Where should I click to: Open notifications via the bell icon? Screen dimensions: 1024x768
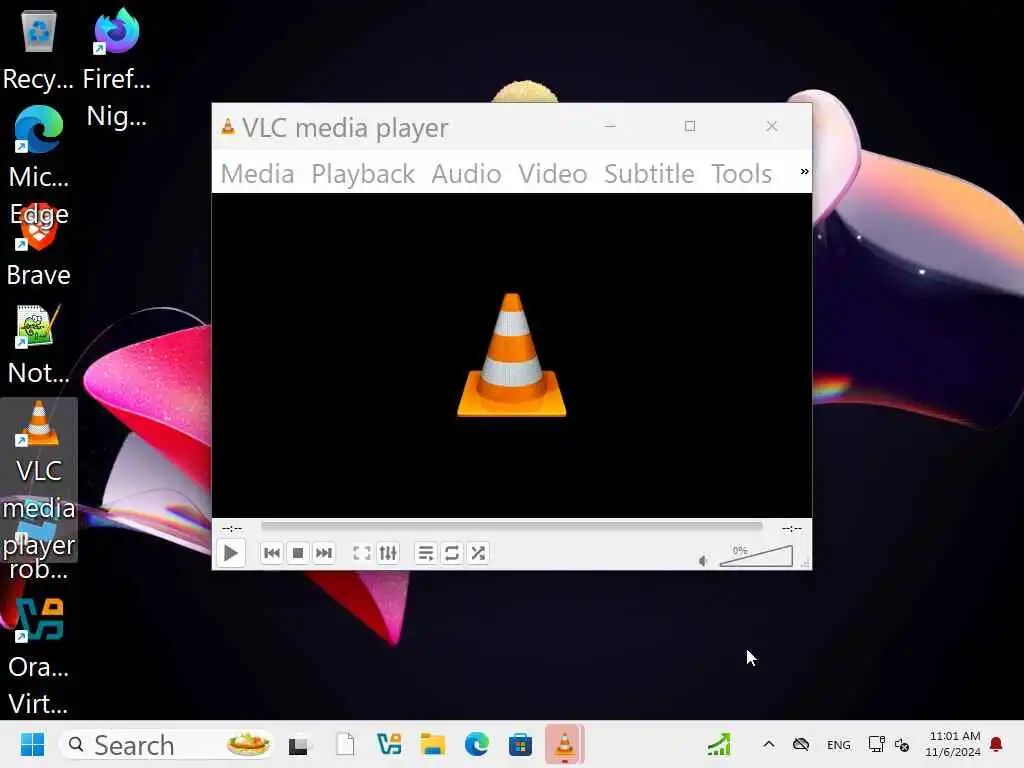[x=997, y=744]
